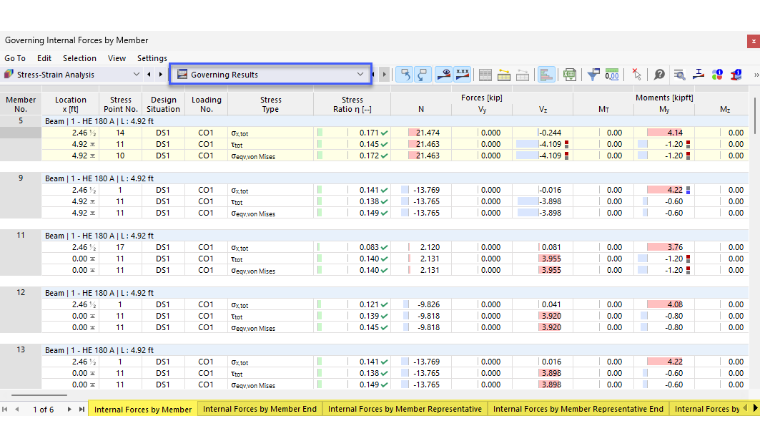Click the yellow table row highlight icon
This screenshot has width=760, height=447.
(x=504, y=75)
